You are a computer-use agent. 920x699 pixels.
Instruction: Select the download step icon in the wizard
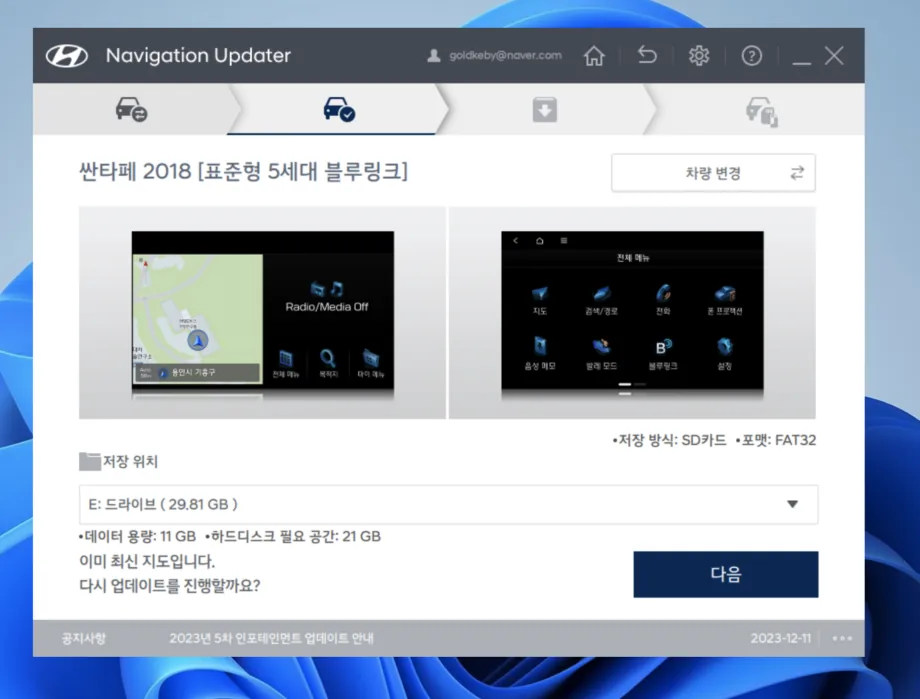pyautogui.click(x=543, y=110)
